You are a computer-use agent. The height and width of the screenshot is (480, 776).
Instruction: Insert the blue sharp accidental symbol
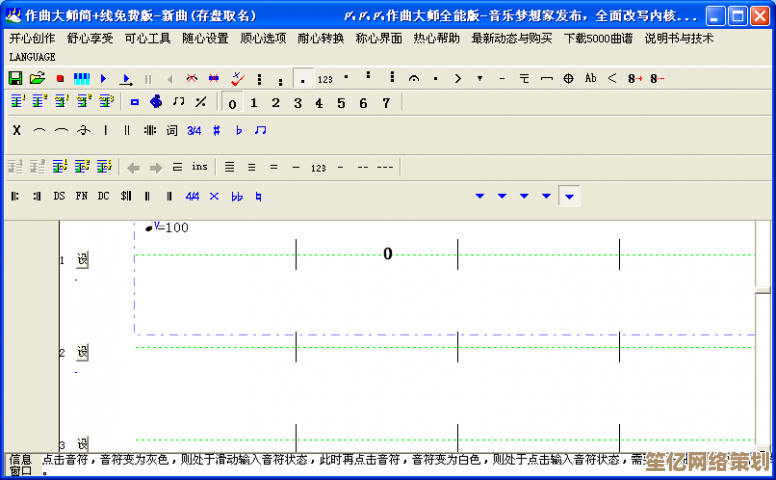coord(216,130)
